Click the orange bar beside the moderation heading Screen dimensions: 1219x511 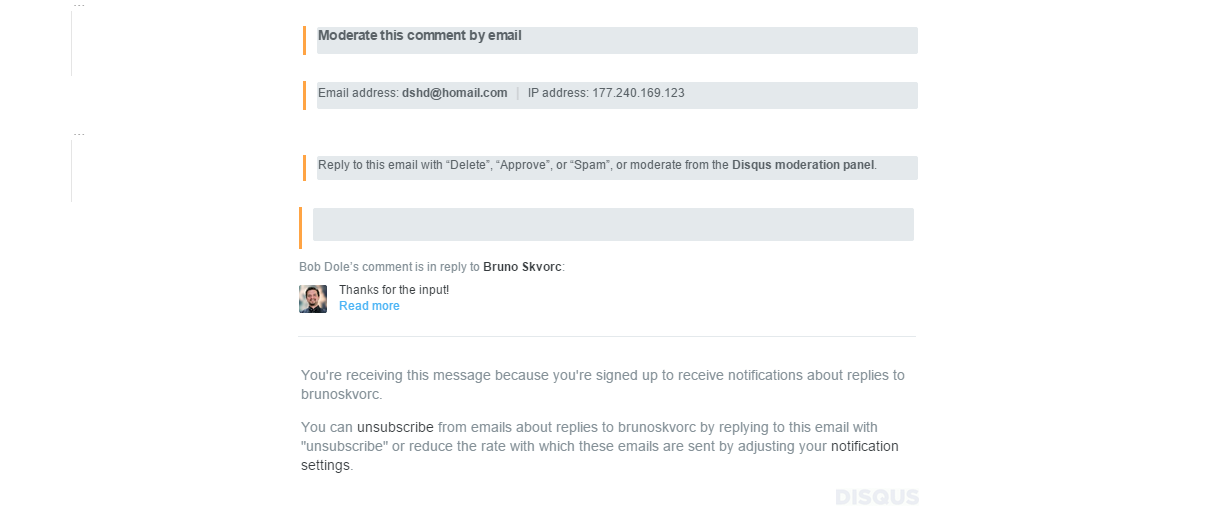[x=304, y=41]
